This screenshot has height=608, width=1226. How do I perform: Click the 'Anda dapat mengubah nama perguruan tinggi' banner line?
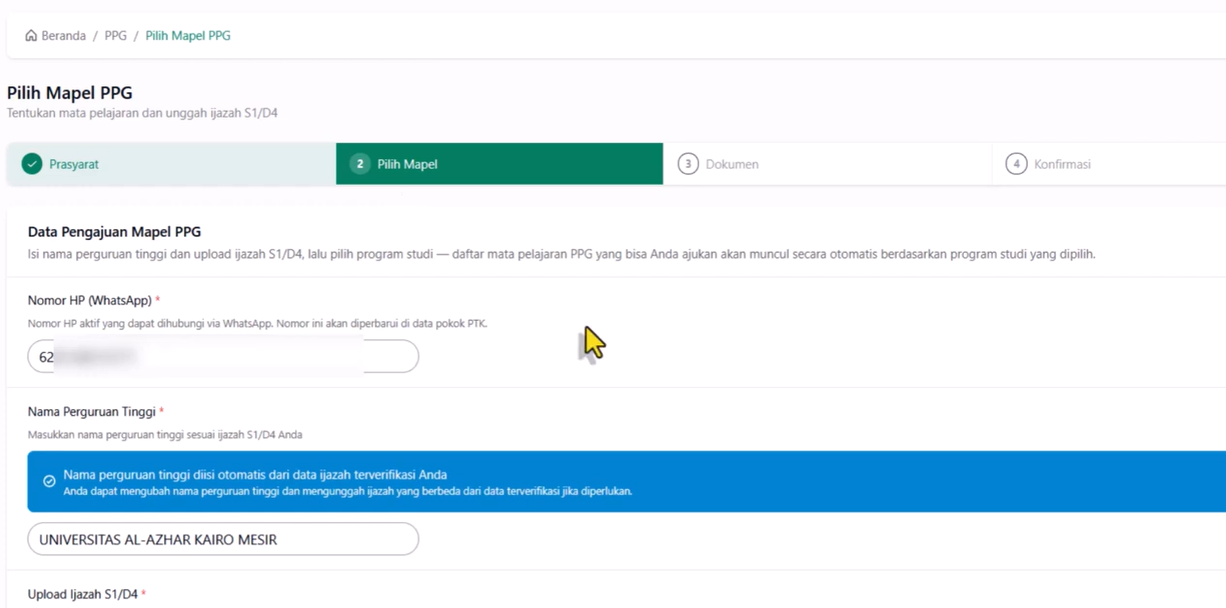coord(348,492)
